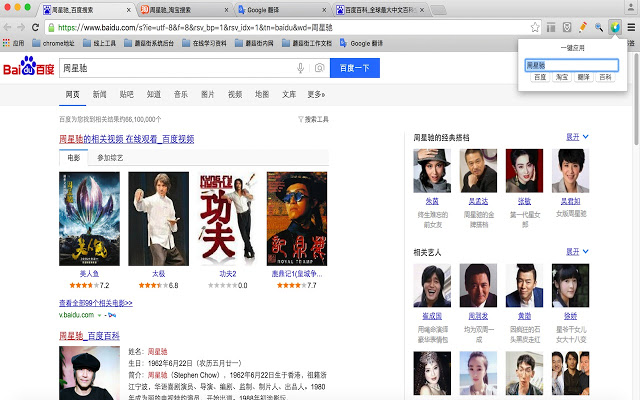Open the 美人鱼 movie poster
The width and height of the screenshot is (640, 400).
(89, 219)
